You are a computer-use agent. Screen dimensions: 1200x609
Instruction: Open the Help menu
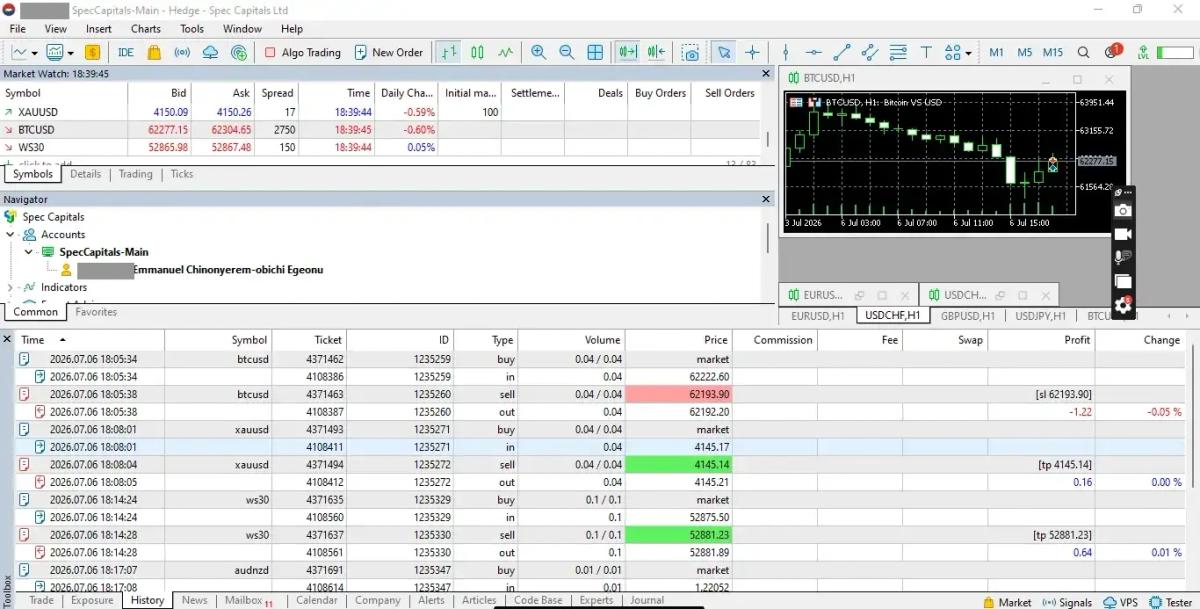(x=292, y=29)
